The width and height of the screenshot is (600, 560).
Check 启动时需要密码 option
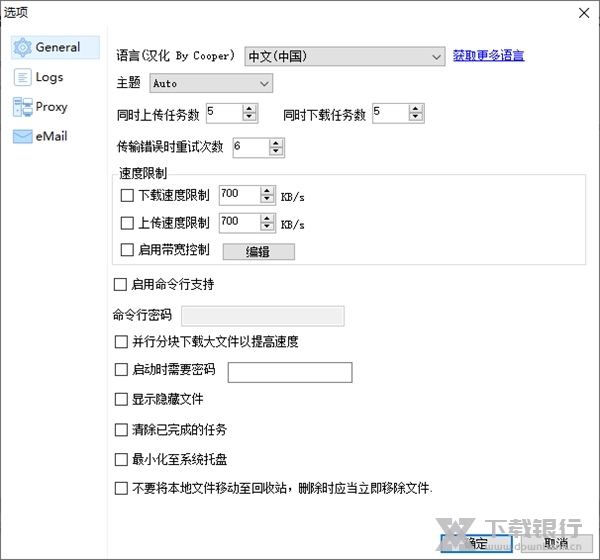click(x=121, y=369)
